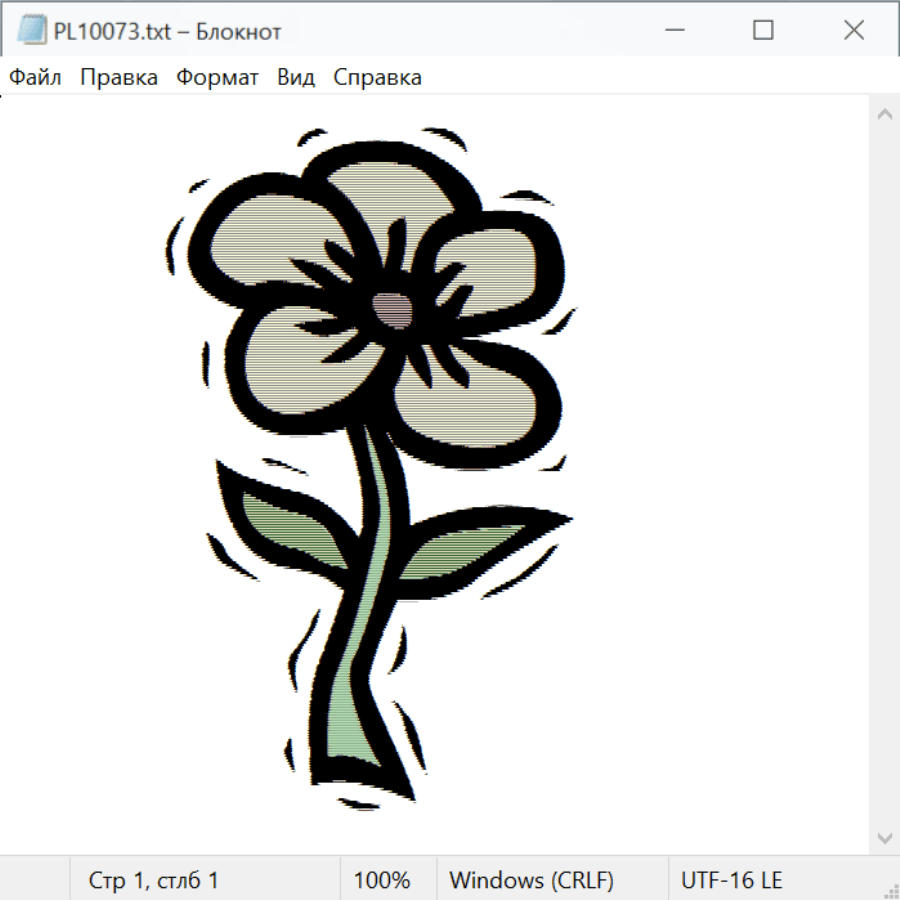Click the resize grip in the window corner
900x900 pixels.
tap(891, 891)
